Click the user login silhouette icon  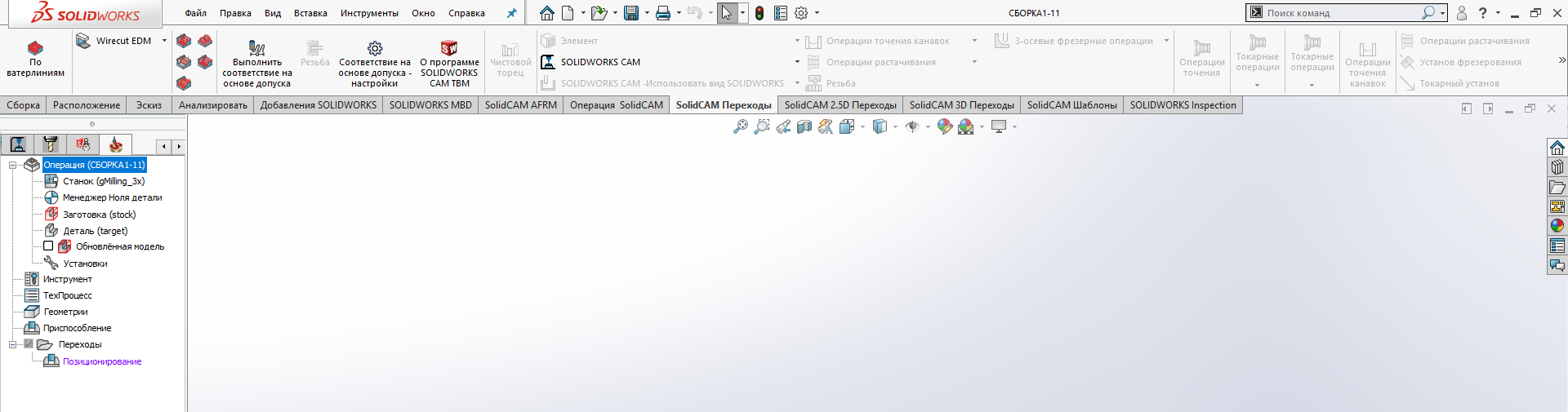tap(1462, 13)
